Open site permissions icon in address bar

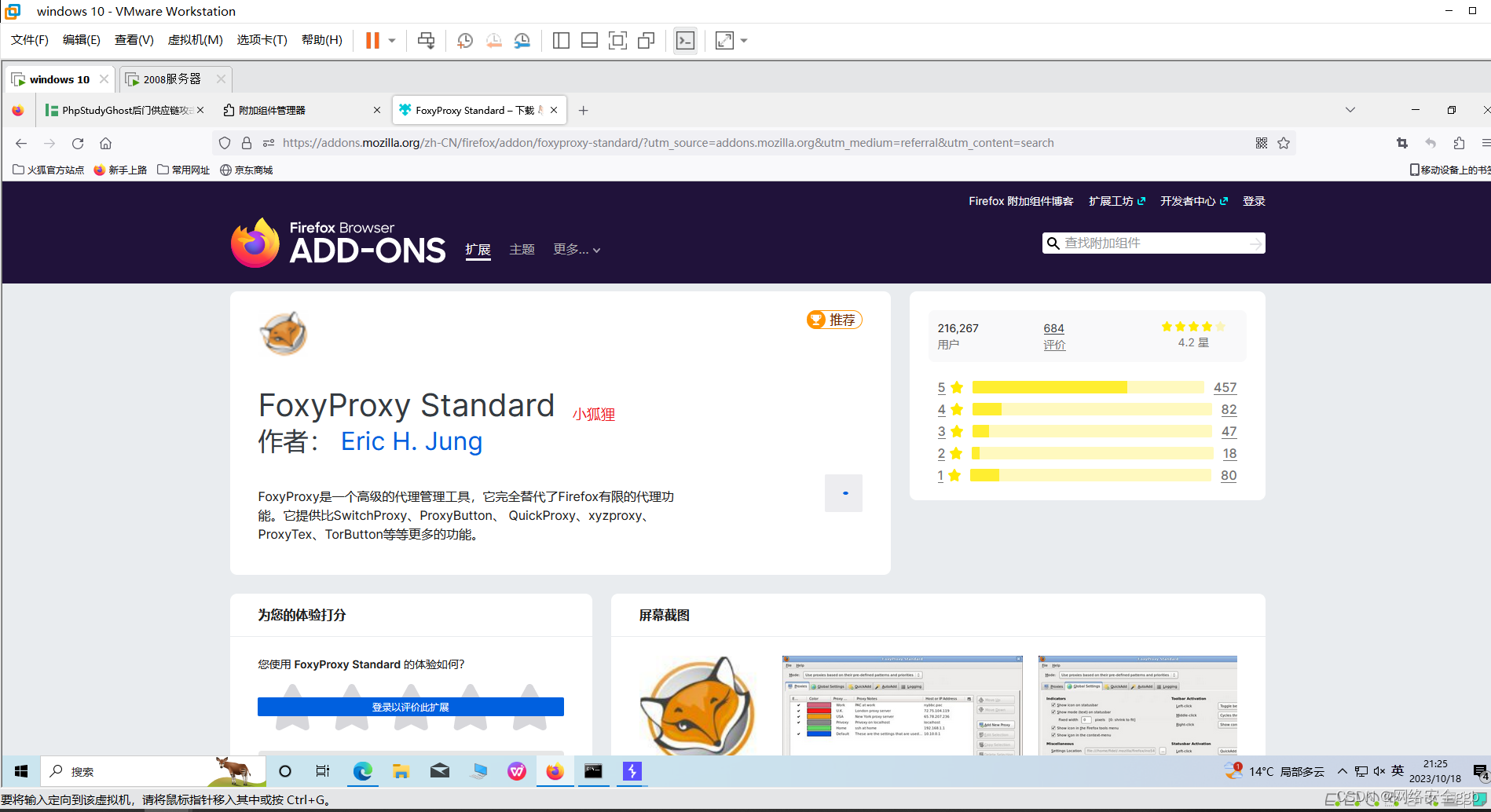(269, 143)
